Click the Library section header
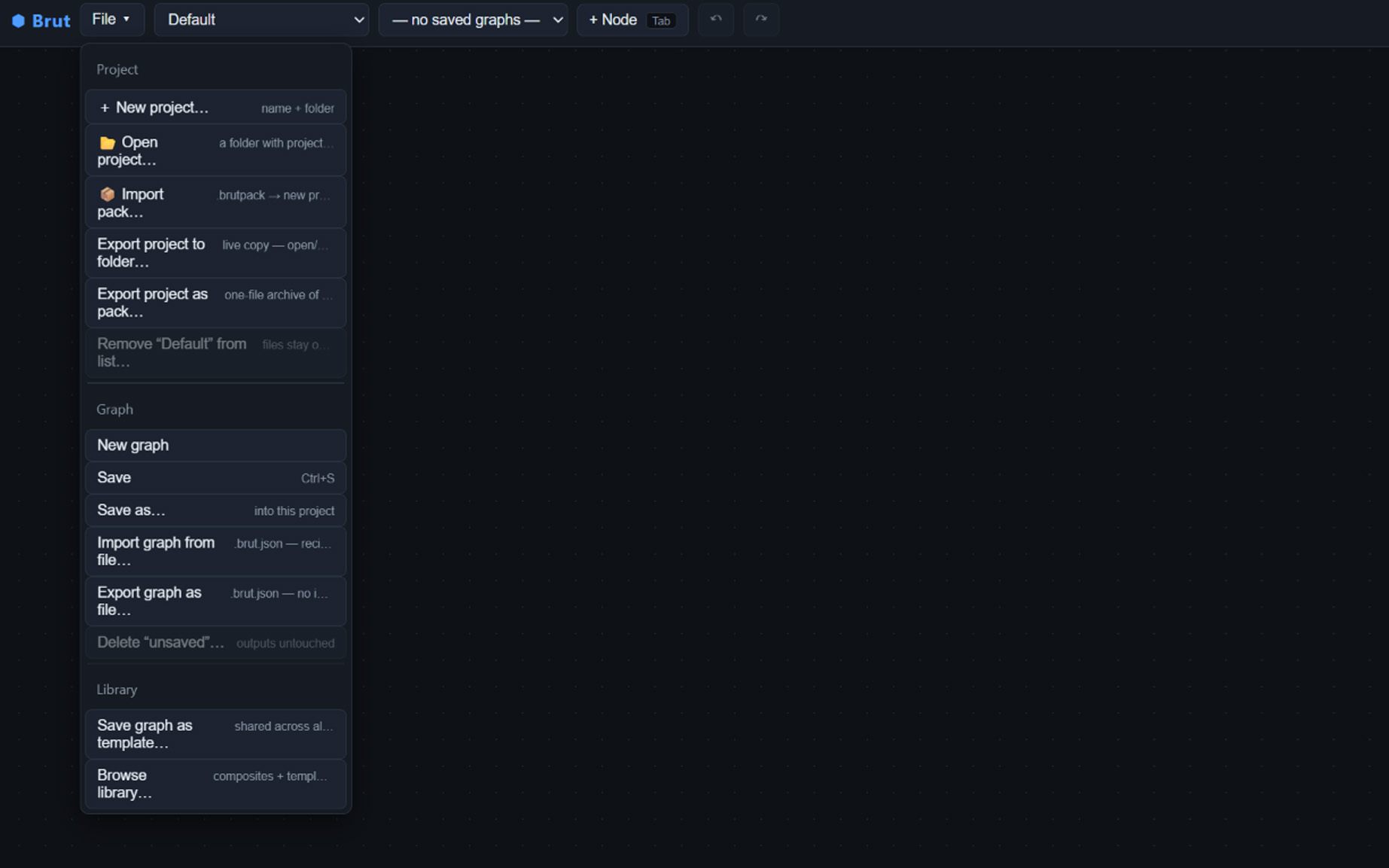Screen dimensions: 1389x868 click(117, 690)
